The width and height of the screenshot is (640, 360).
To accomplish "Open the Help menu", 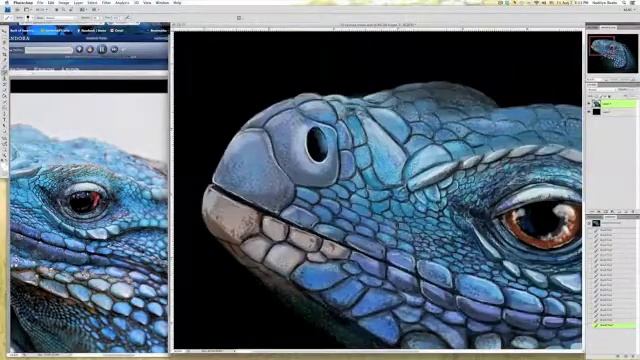I will pos(178,3).
